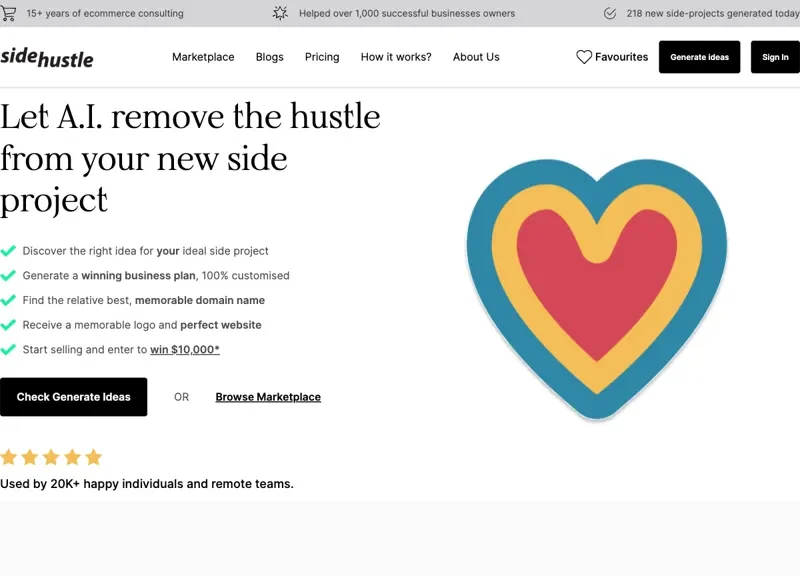800x576 pixels.
Task: Open the win $10,000* link
Action: [x=184, y=349]
